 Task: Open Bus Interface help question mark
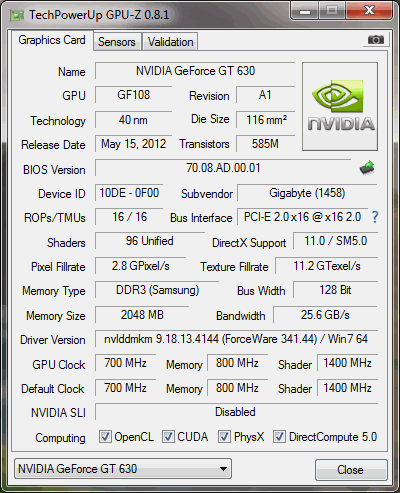click(375, 217)
